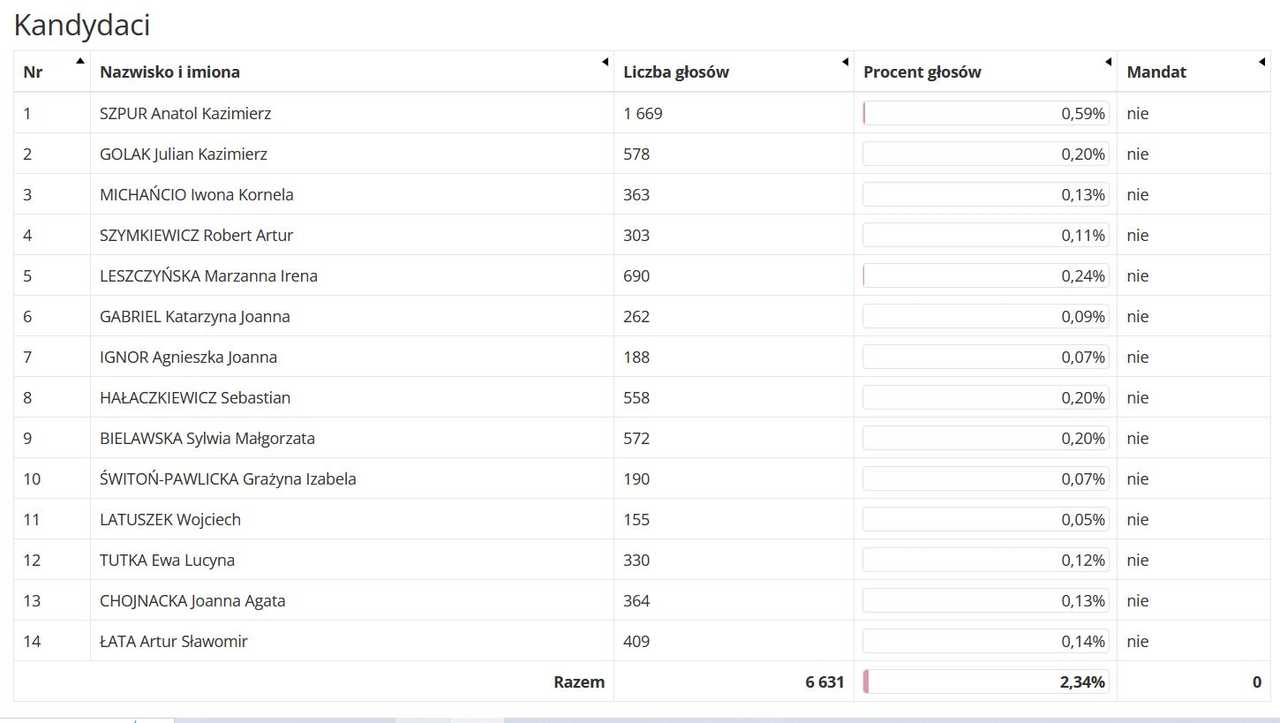The width and height of the screenshot is (1280, 723).
Task: Click sort arrow in Procent głosów header
Action: click(1107, 62)
